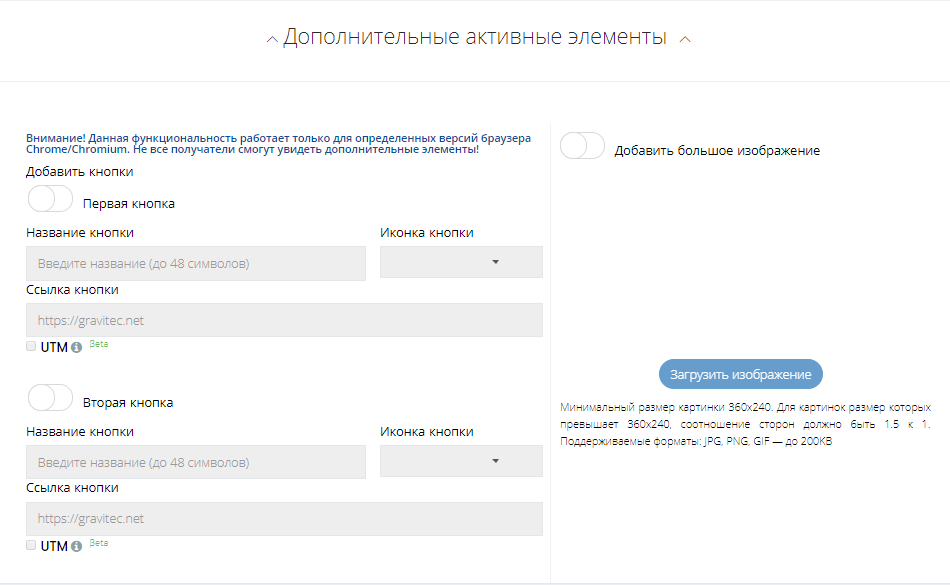Click the info icon beside first button's UTM
This screenshot has width=950, height=585.
[76, 348]
